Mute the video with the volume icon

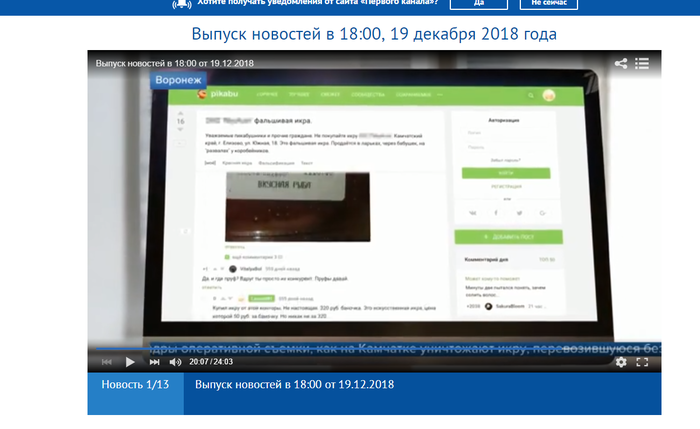click(x=175, y=361)
